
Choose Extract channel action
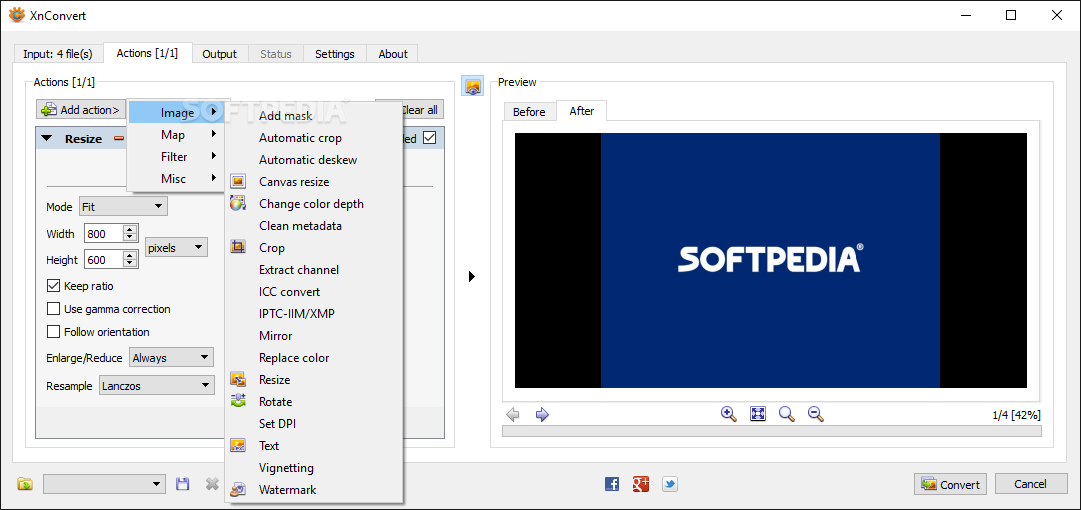click(314, 269)
